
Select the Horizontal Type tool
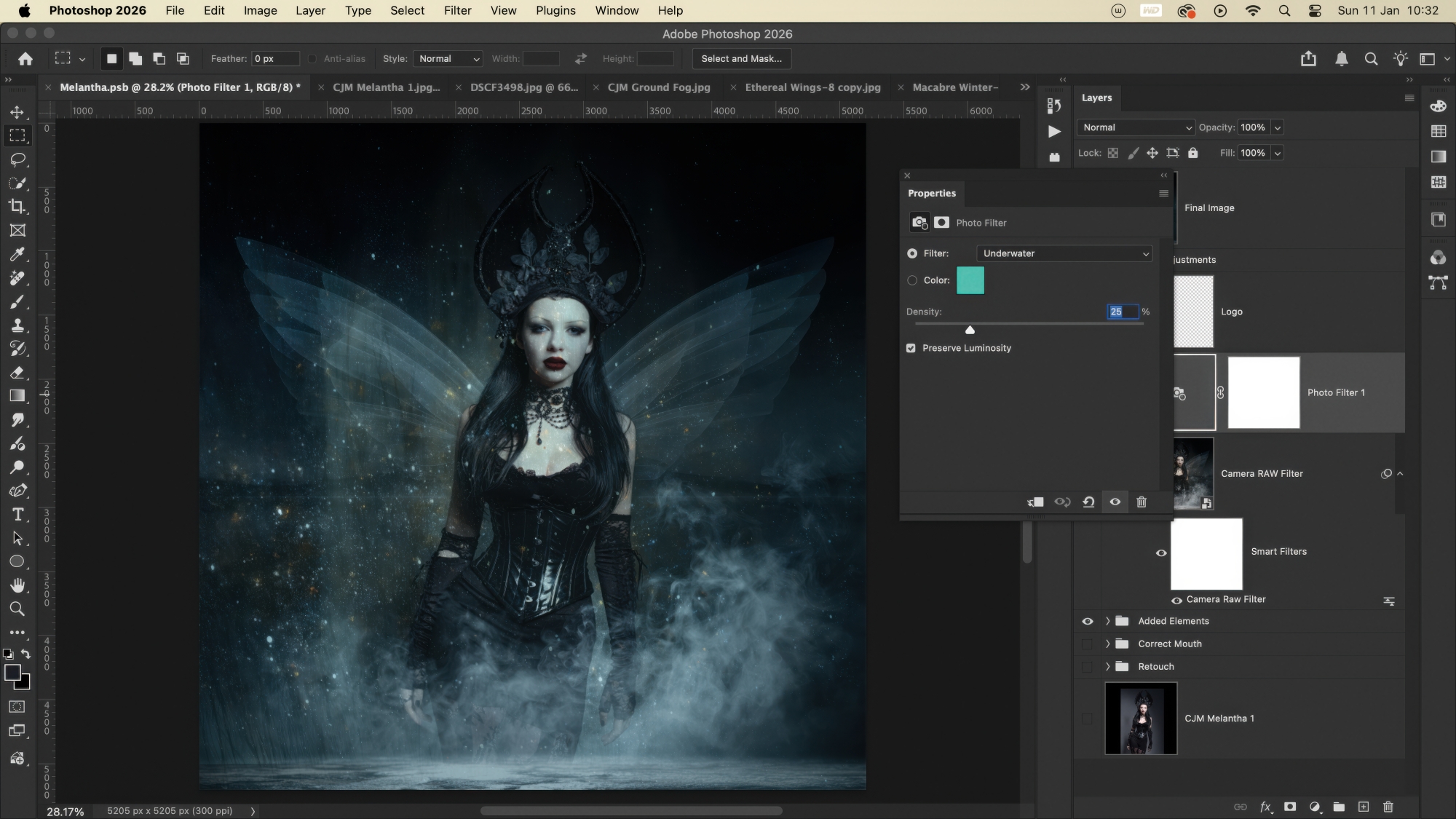(17, 515)
